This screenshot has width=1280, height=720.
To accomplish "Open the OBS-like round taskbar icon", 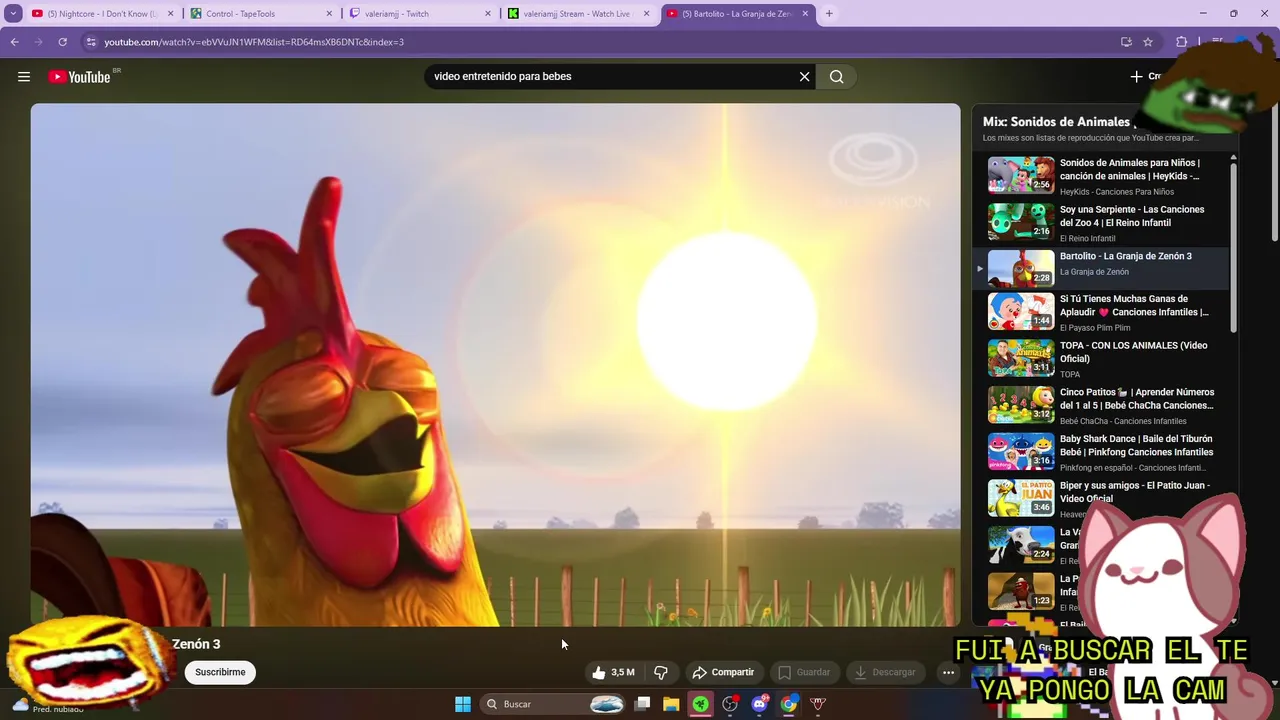I will pos(730,704).
